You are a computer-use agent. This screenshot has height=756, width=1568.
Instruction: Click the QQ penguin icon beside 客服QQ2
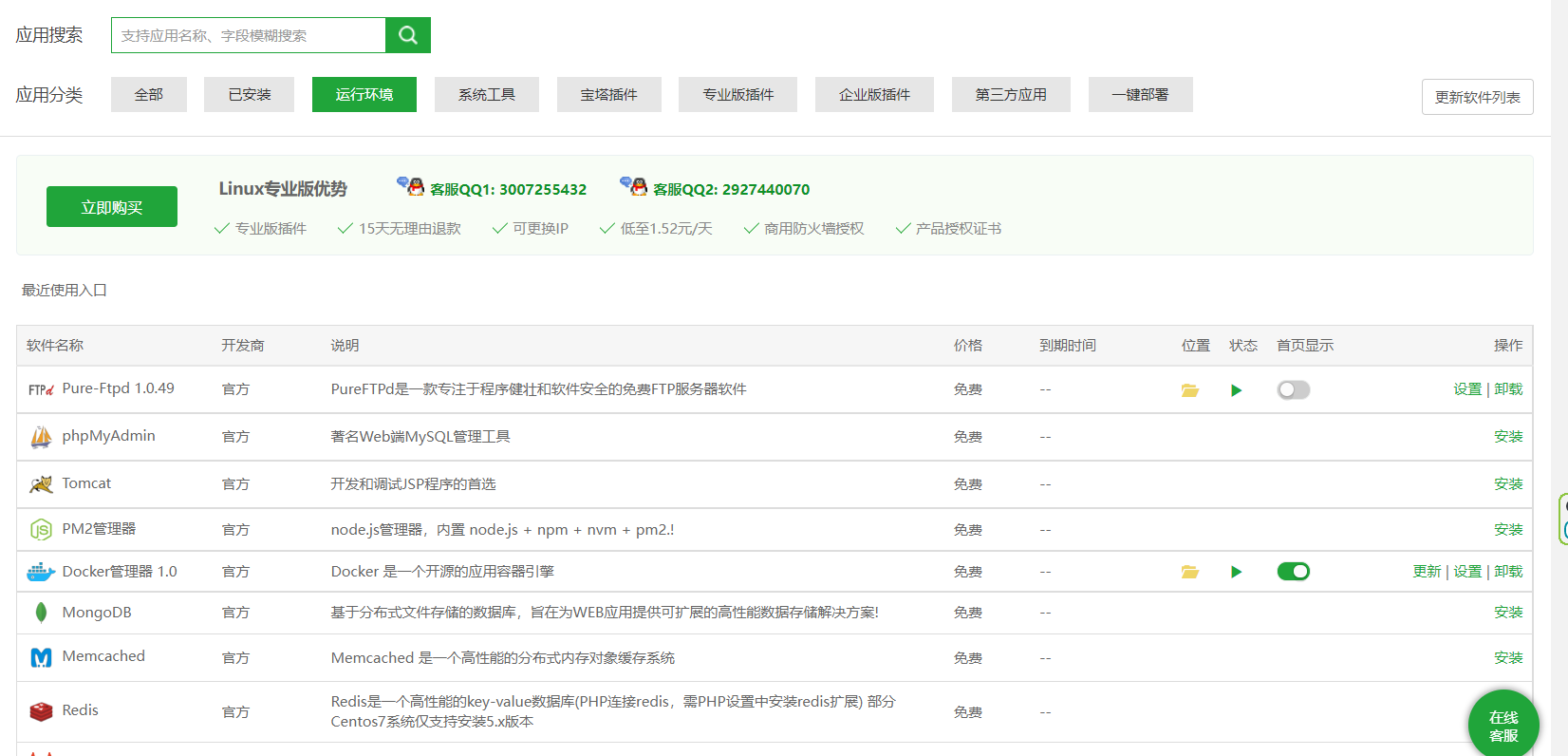coord(634,185)
